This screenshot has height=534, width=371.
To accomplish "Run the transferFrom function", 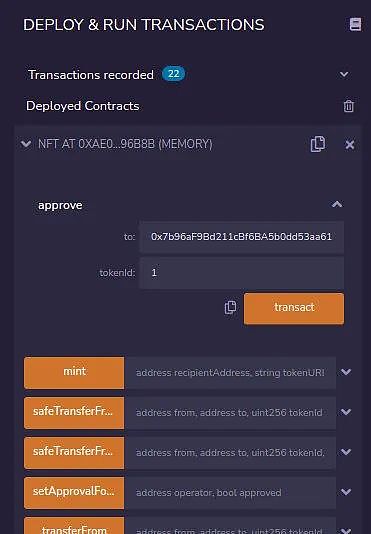I will tap(74, 526).
